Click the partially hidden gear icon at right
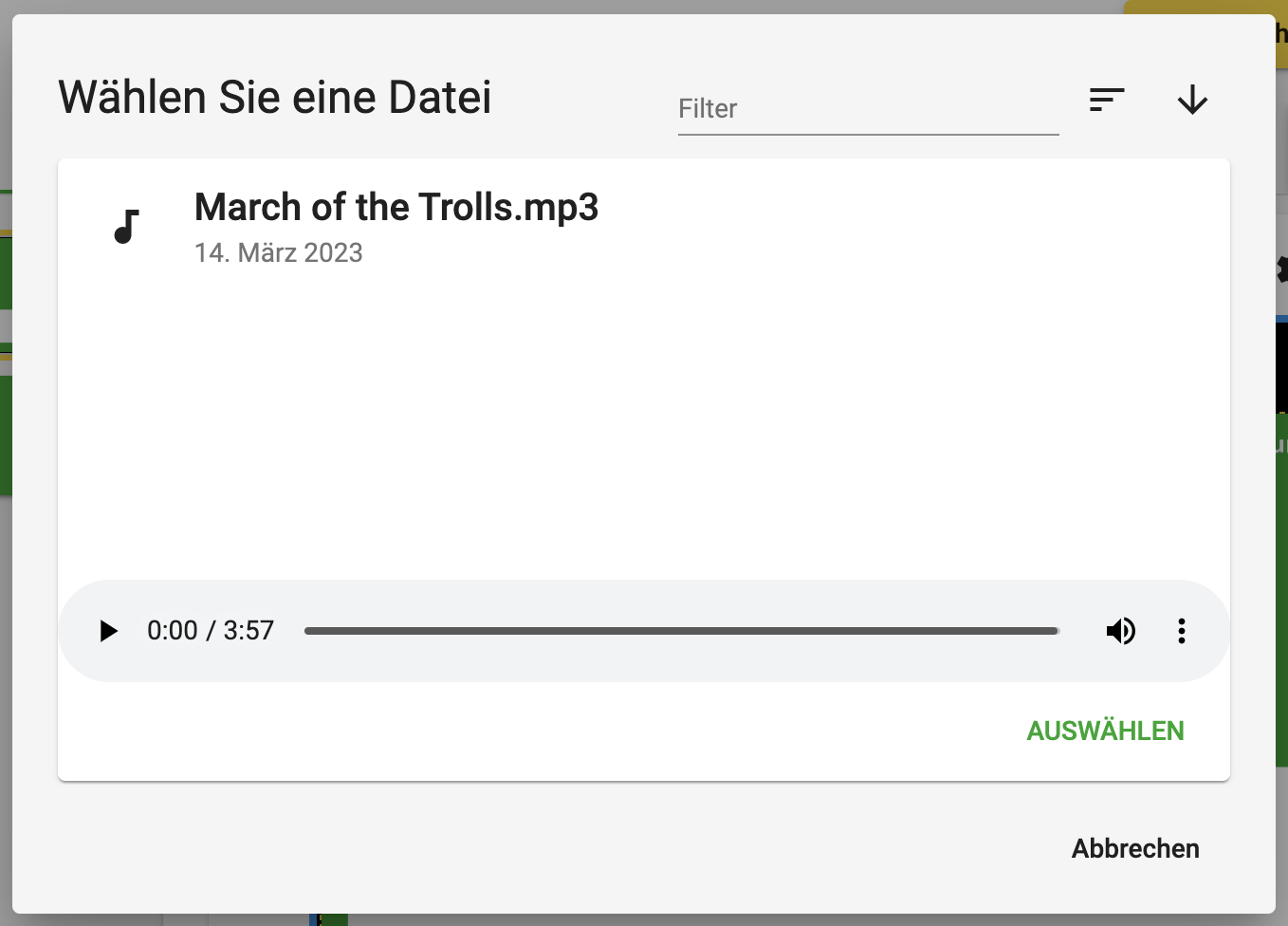Image resolution: width=1288 pixels, height=926 pixels. [x=1281, y=269]
